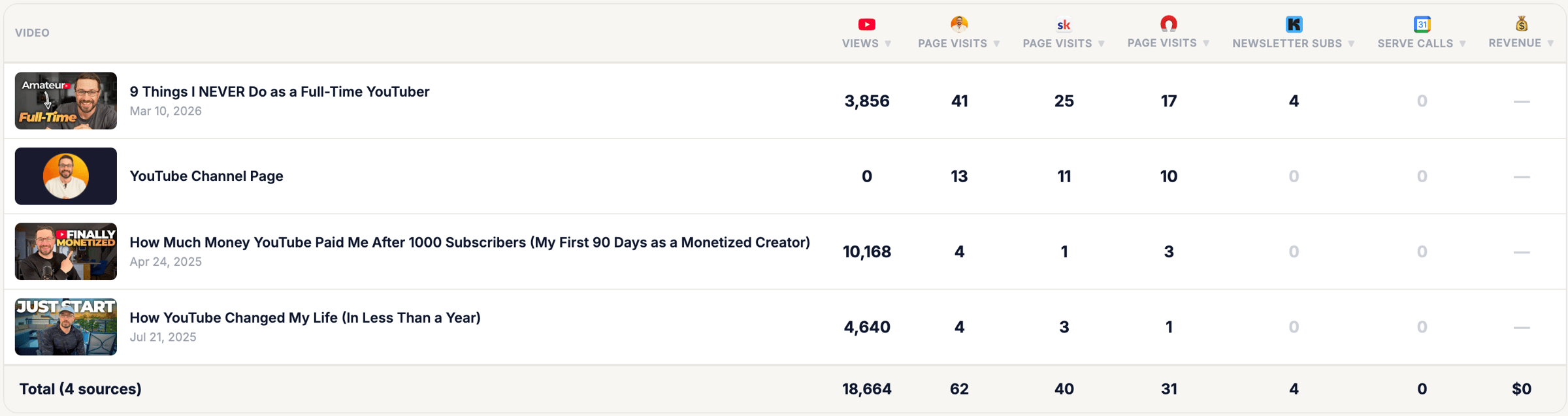Click the red-blue 'sk' column icon
The image size is (1568, 416).
[1063, 25]
